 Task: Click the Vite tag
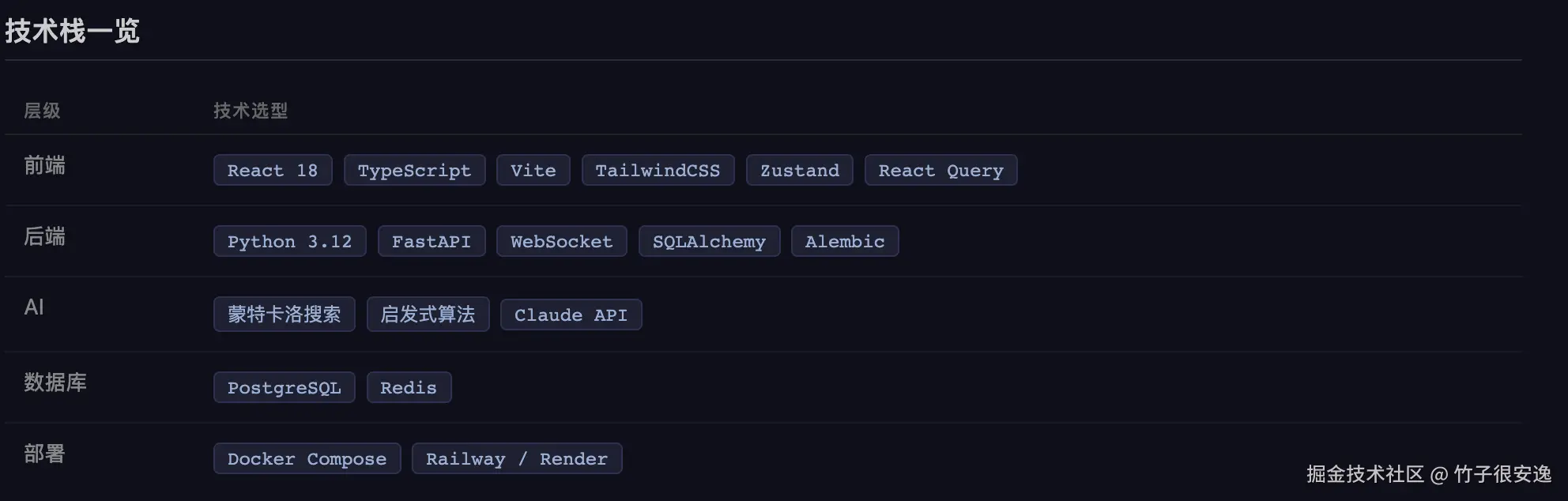(x=533, y=171)
